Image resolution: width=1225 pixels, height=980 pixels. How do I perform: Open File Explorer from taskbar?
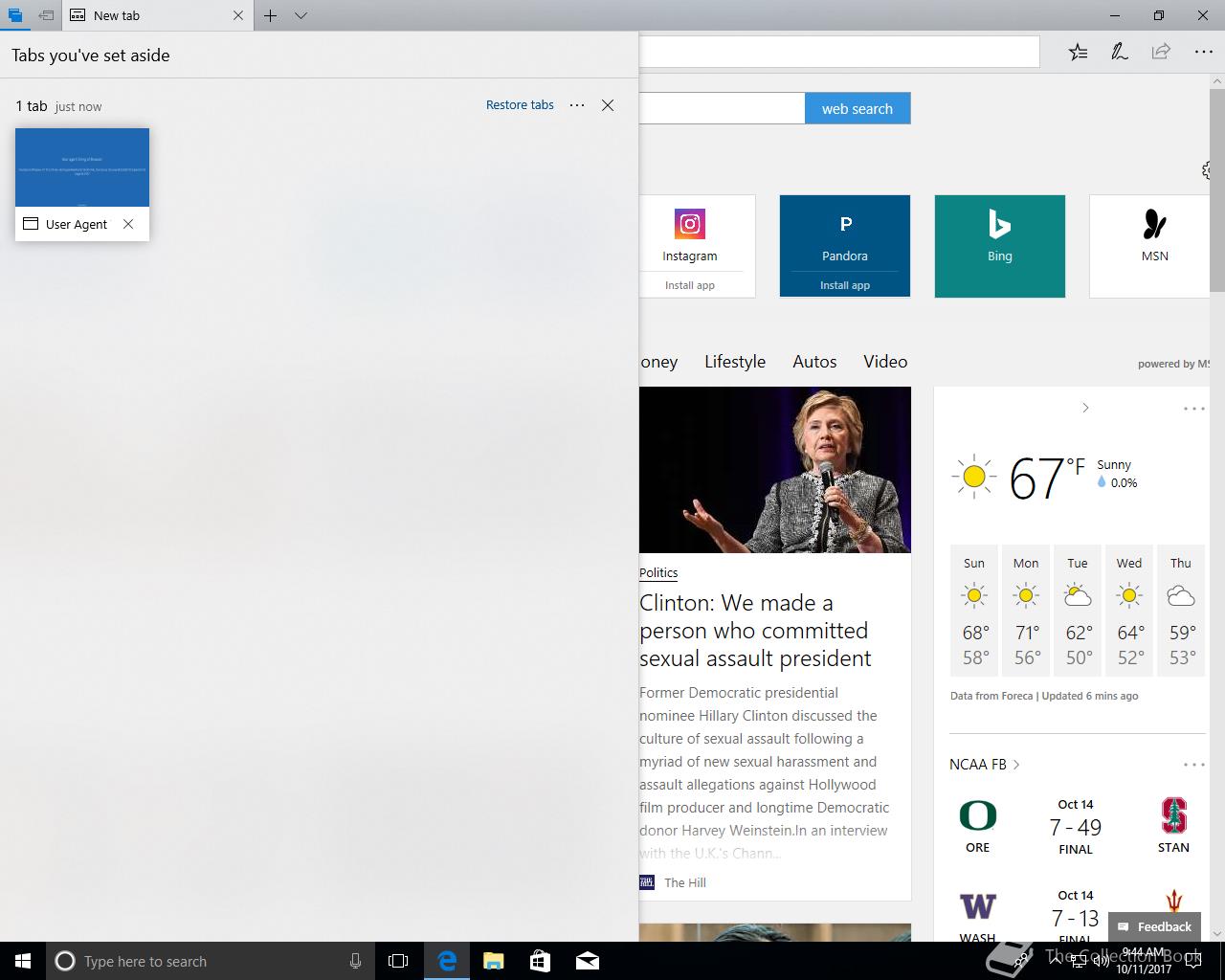[494, 961]
